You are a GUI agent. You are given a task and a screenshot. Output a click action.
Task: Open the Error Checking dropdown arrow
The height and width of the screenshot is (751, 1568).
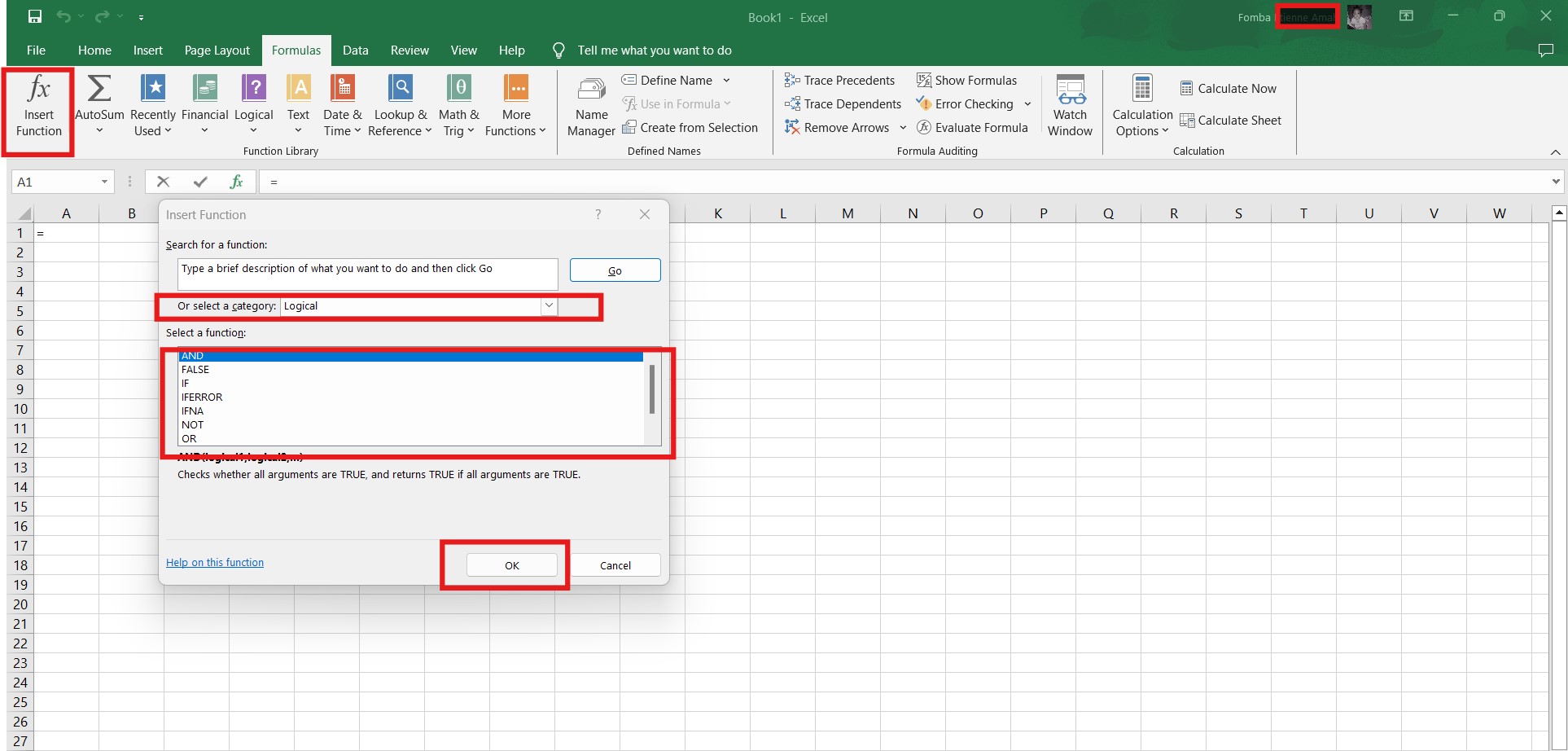[x=1027, y=103]
